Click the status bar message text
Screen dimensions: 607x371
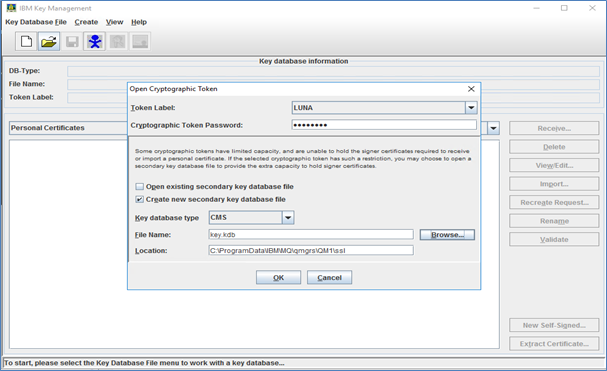coord(144,363)
